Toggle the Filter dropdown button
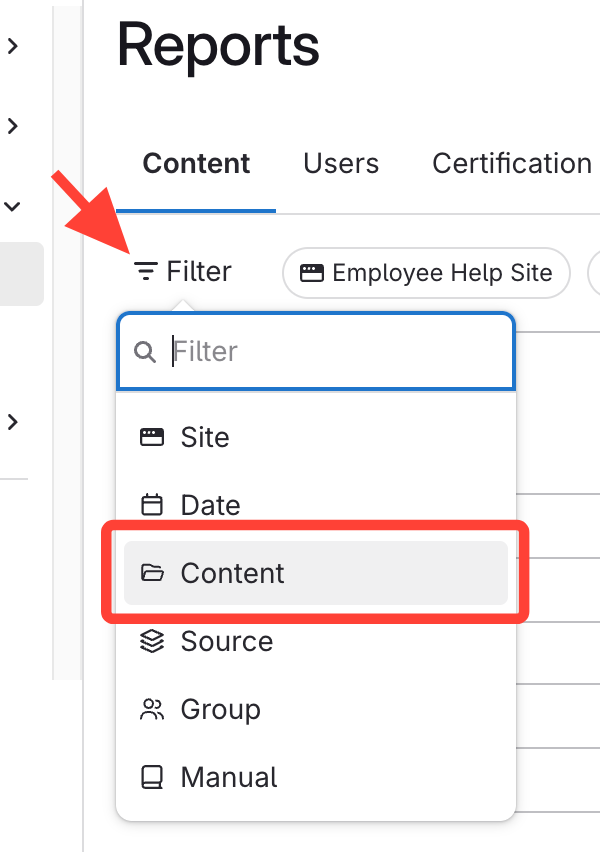This screenshot has width=600, height=852. coord(184,272)
